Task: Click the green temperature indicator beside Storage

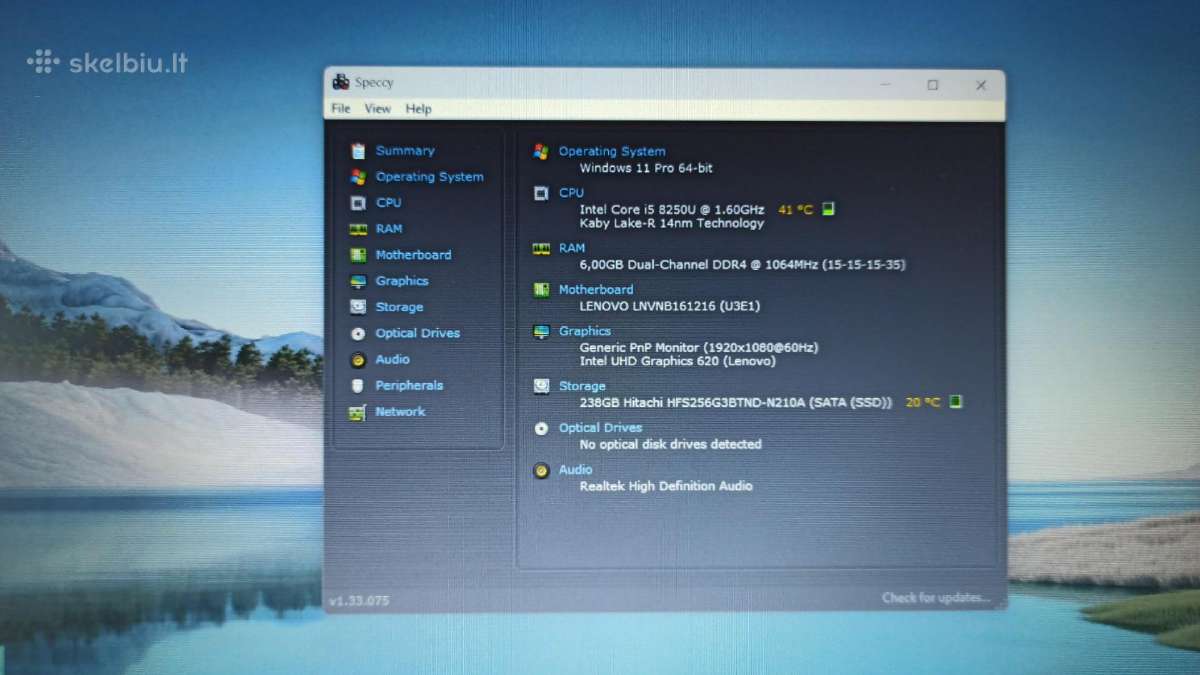Action: (955, 402)
